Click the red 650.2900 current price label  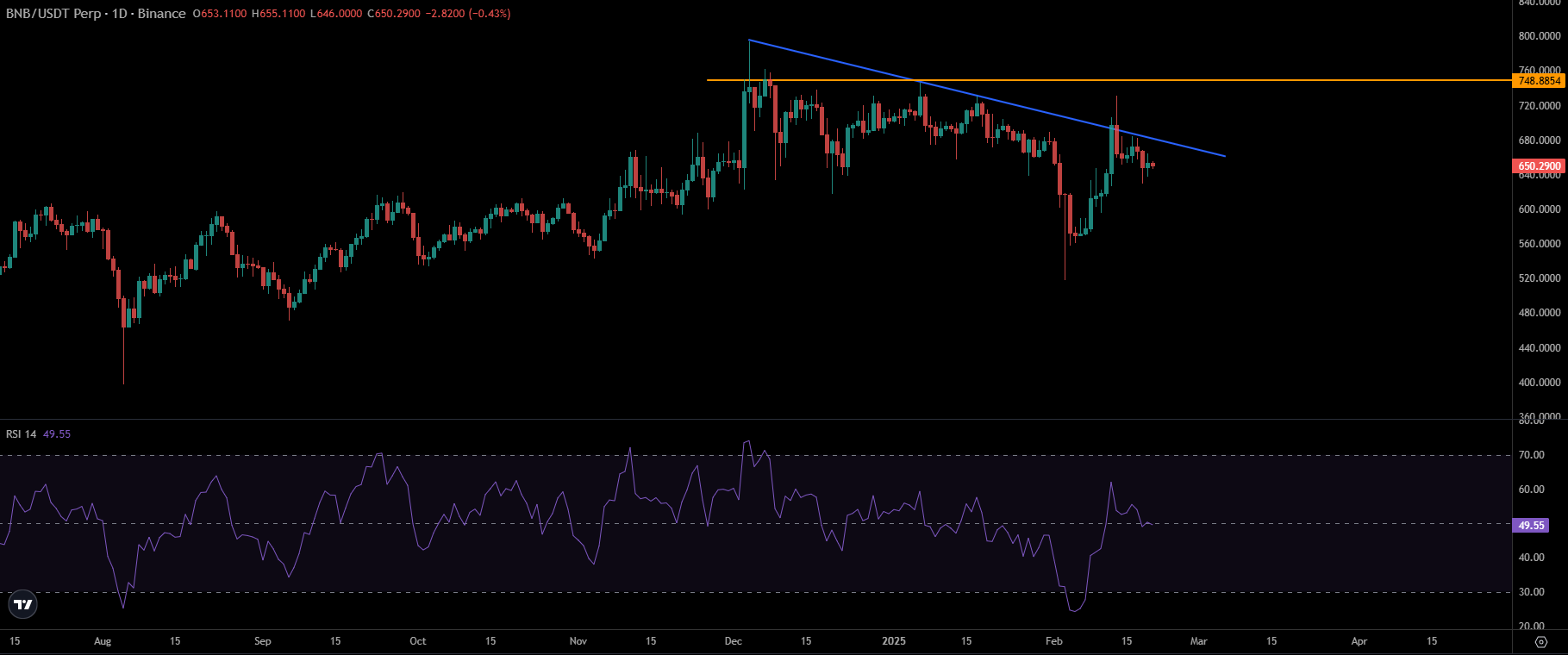[x=1539, y=166]
